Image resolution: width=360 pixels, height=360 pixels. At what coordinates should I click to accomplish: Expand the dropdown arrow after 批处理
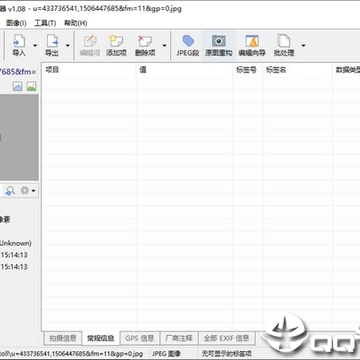[x=303, y=46]
